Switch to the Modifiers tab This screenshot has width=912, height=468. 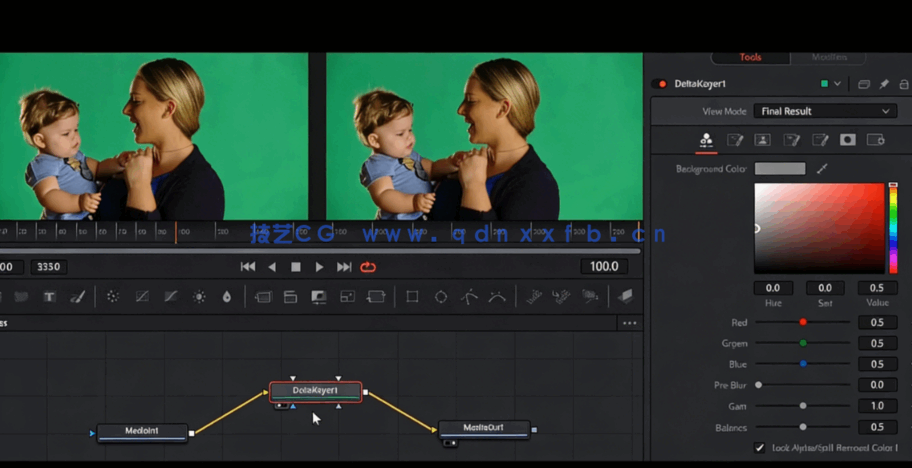(829, 57)
